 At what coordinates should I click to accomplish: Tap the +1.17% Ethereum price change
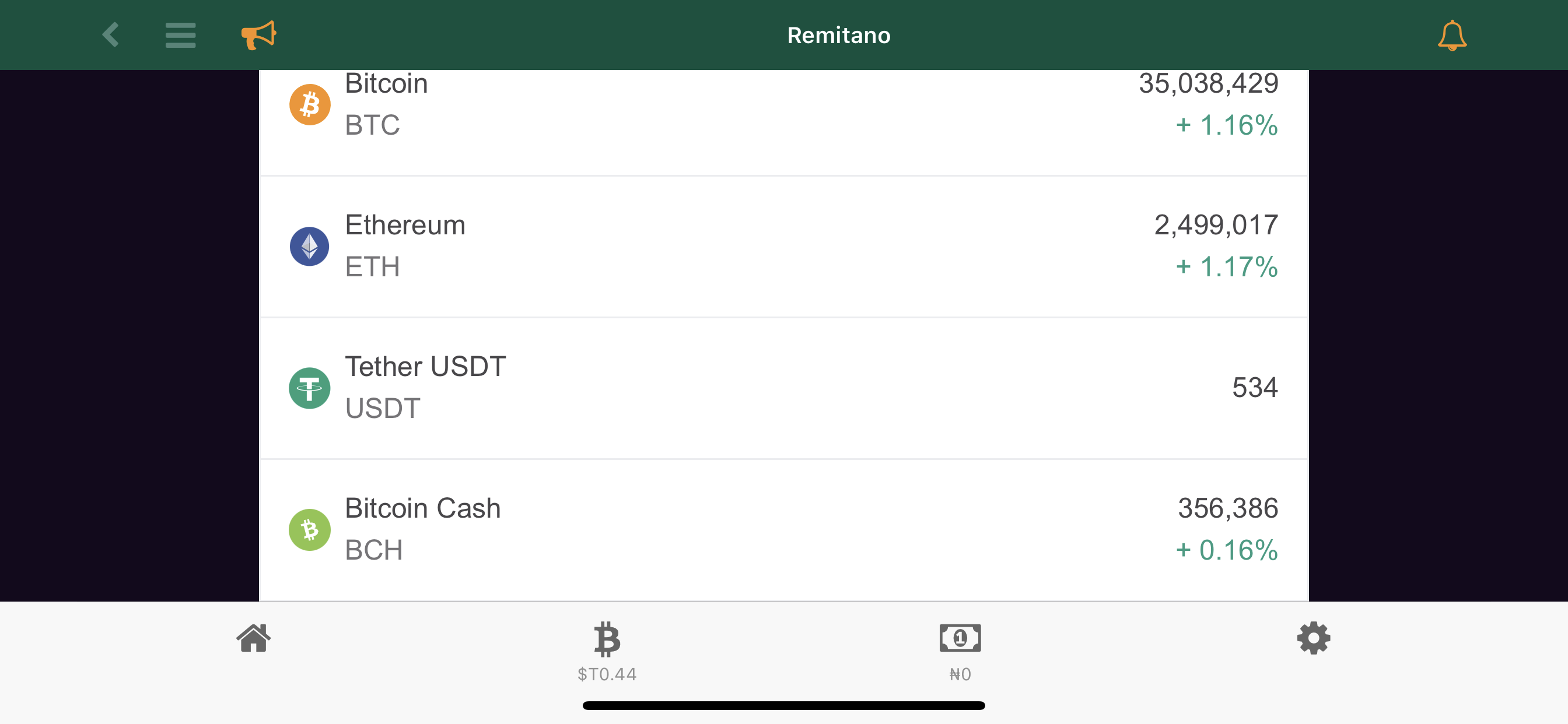tap(1226, 266)
